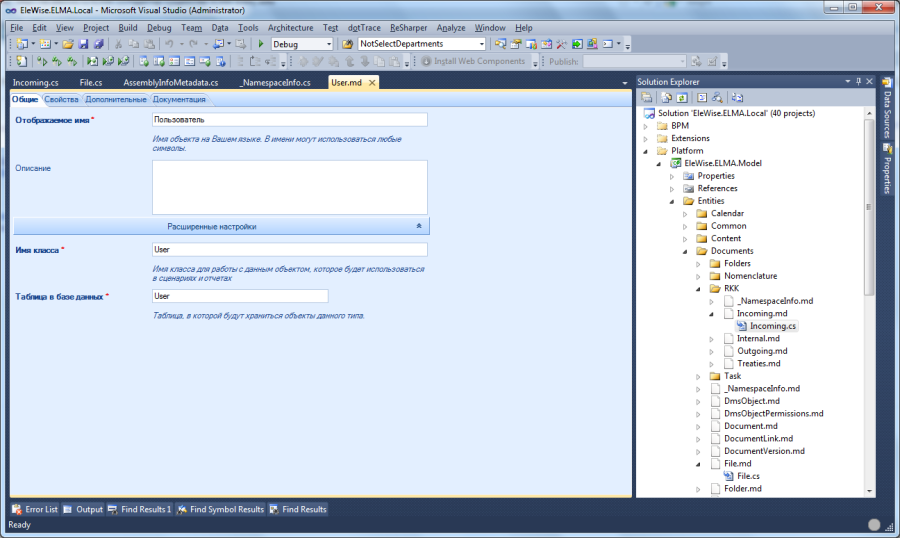Image resolution: width=900 pixels, height=538 pixels.
Task: Click the Имя класса input field
Action: [x=290, y=250]
